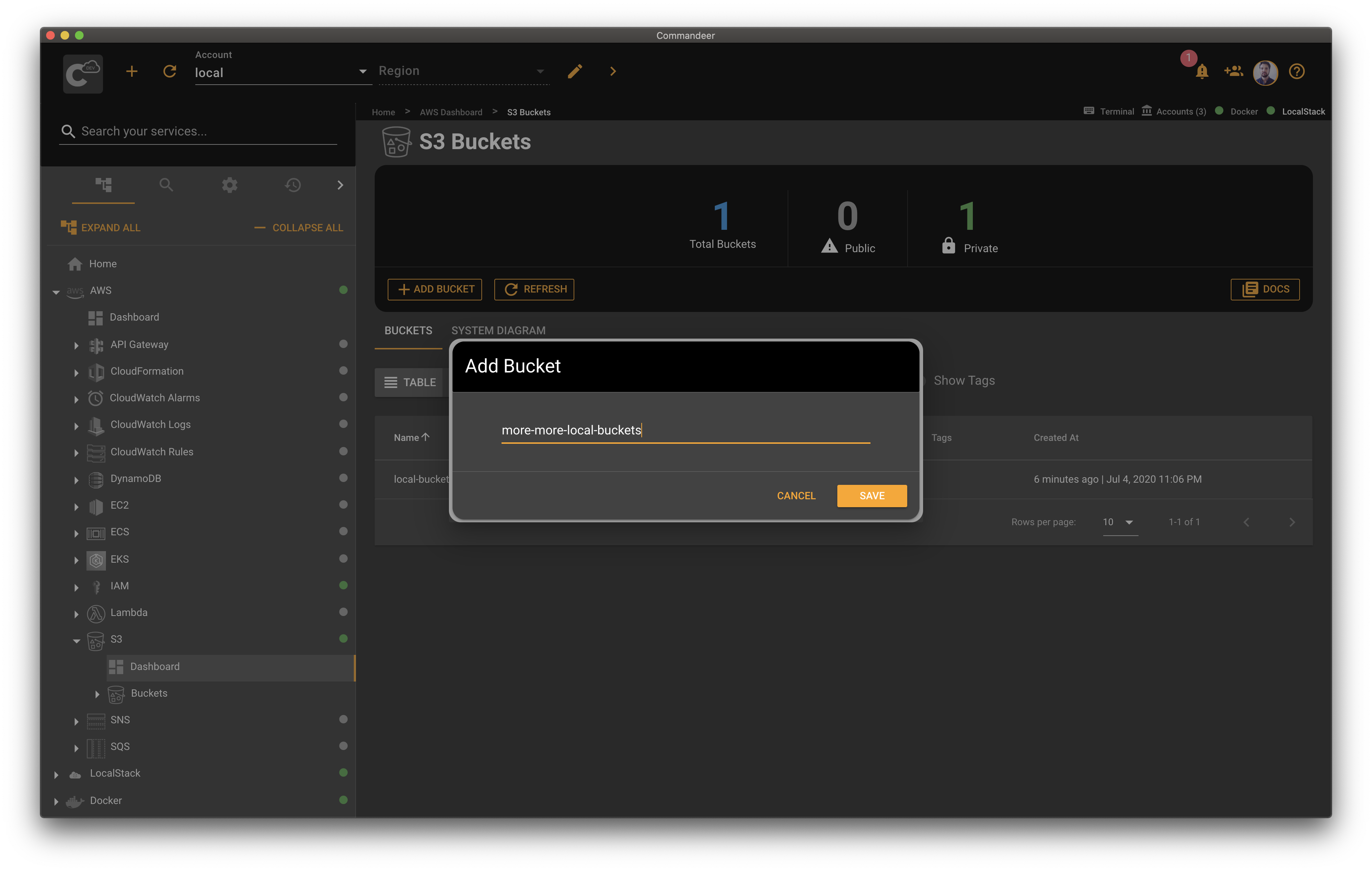Select the tree view sidebar tab icon
Viewport: 1372px width, 871px height.
(x=103, y=184)
